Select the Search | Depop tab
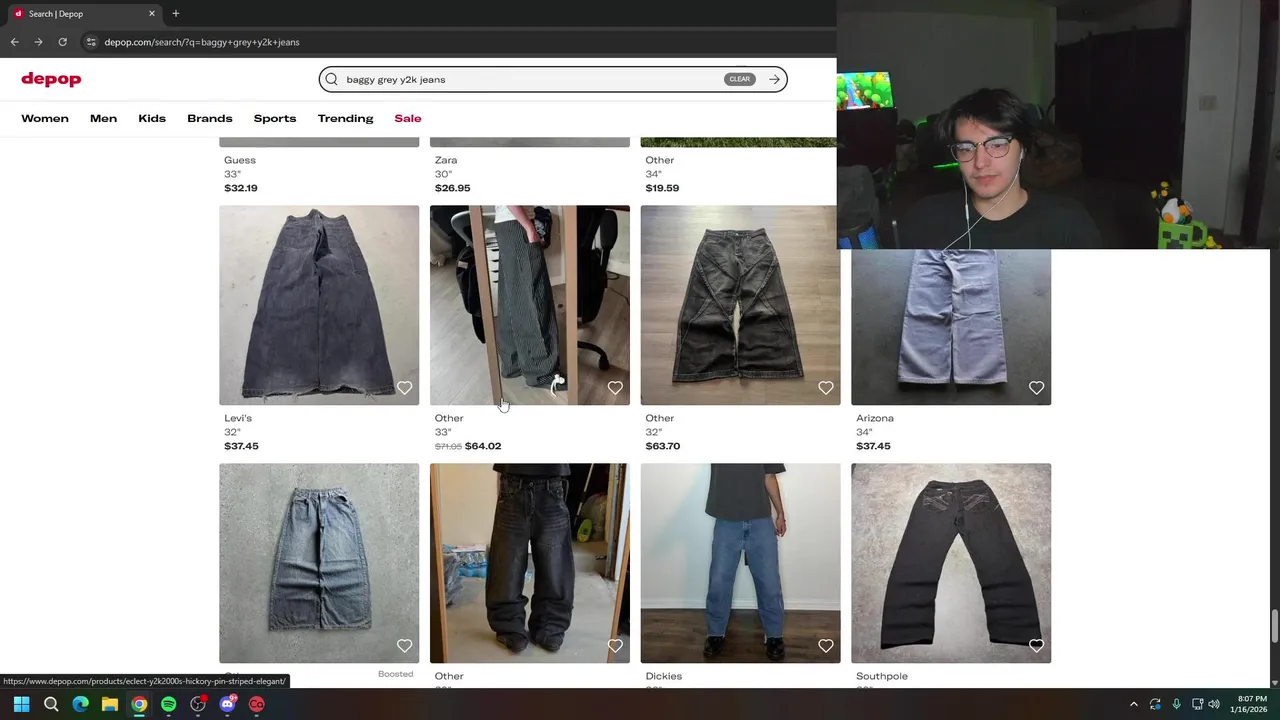 click(85, 13)
